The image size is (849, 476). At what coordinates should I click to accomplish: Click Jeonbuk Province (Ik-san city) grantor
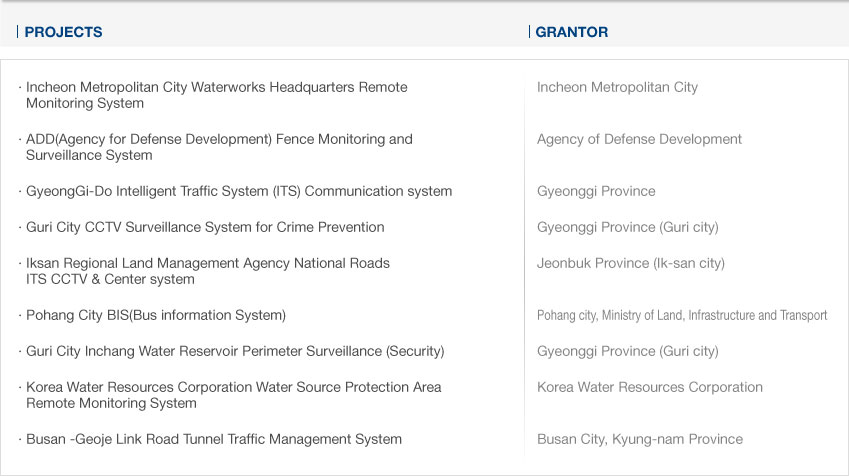click(631, 263)
